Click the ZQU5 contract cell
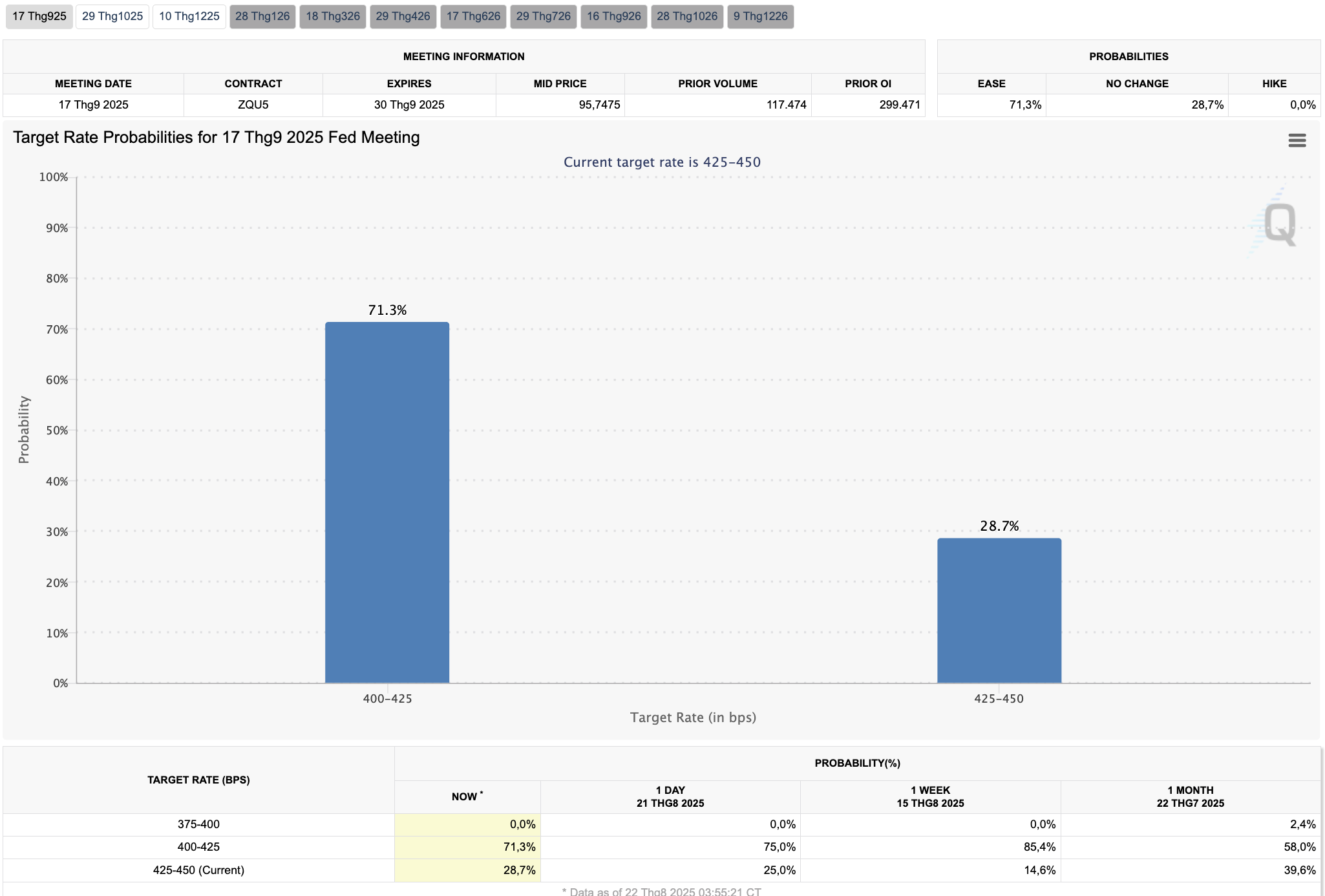1325x896 pixels. pyautogui.click(x=253, y=105)
